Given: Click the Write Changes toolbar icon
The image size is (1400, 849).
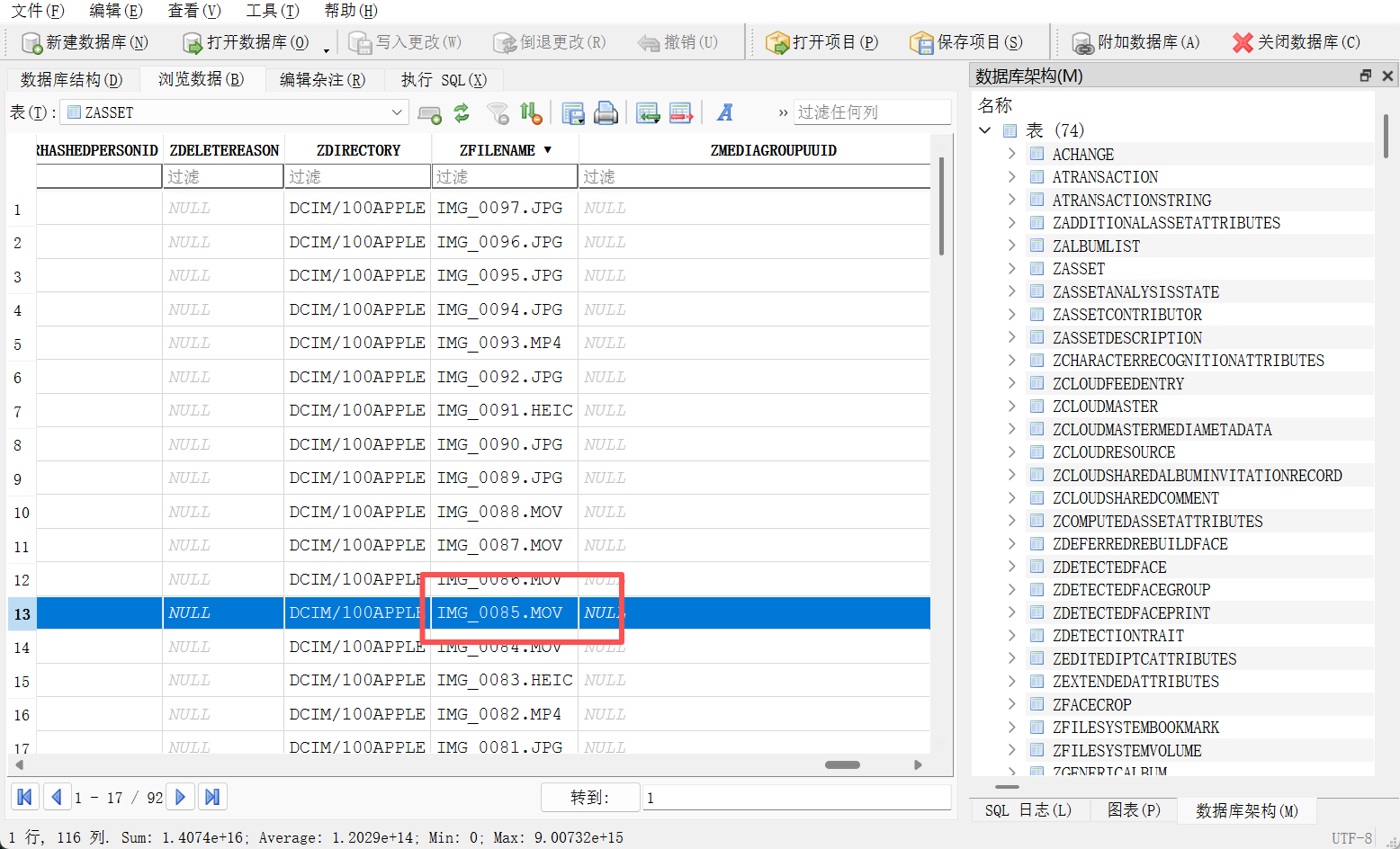Looking at the screenshot, I should coord(360,43).
